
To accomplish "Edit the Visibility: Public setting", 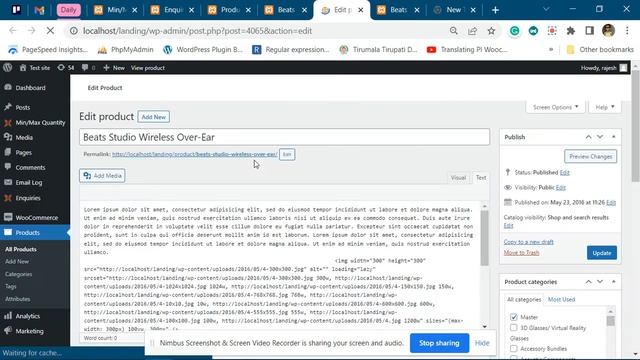I will pos(561,187).
